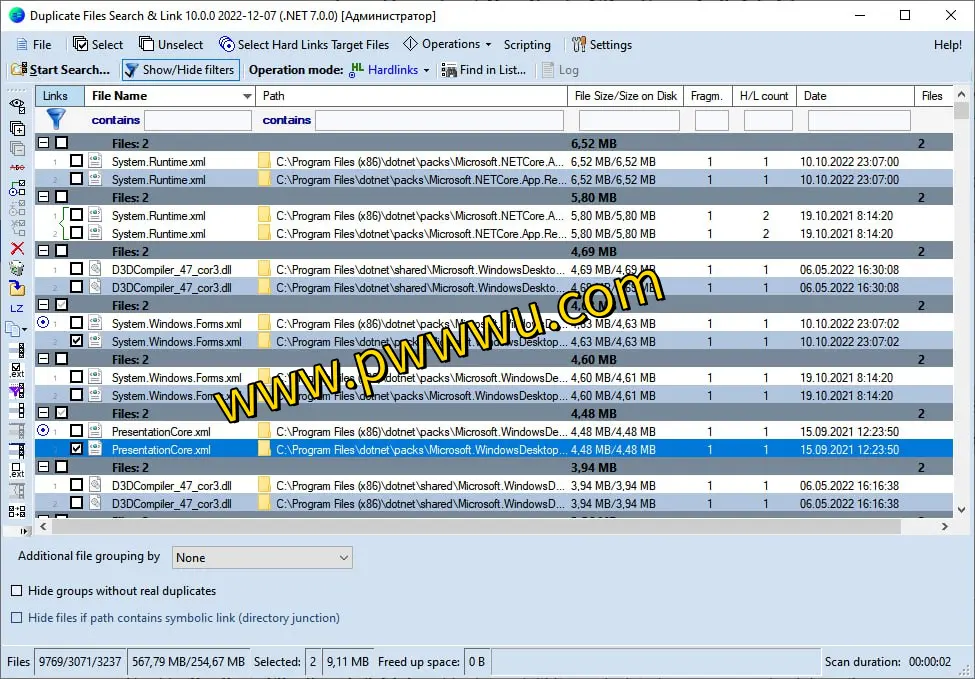Screen dimensions: 975x679
Task: Collapse the first 6,52 MB file group
Action: pos(43,143)
